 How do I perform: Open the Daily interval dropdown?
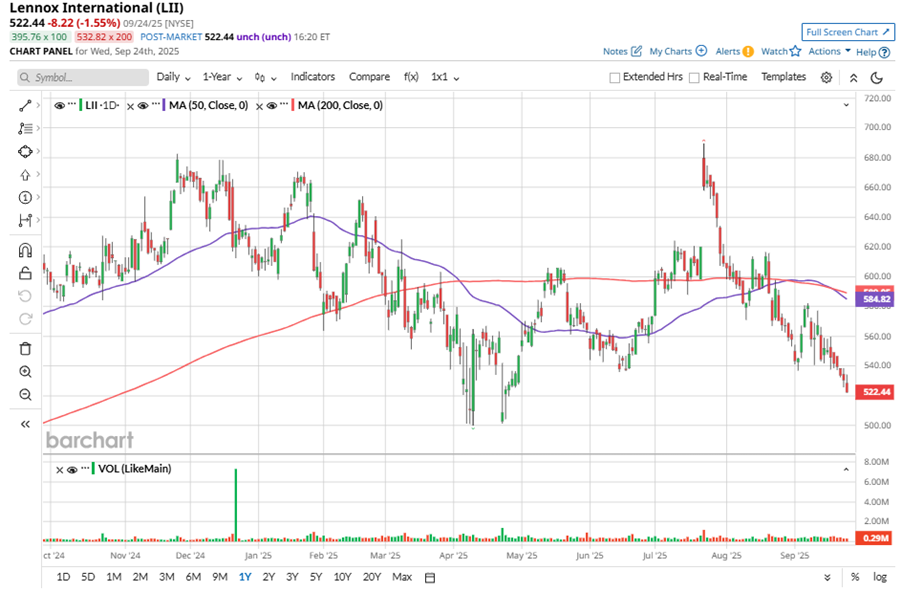(173, 77)
